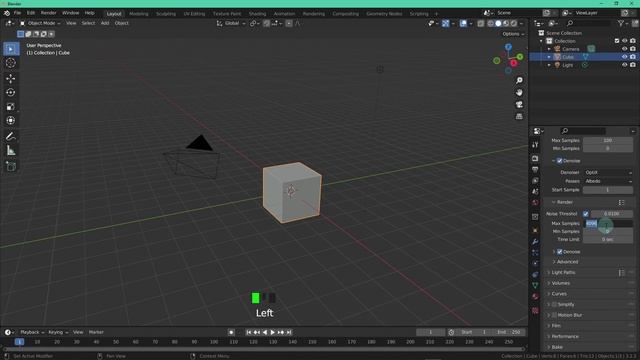
Task: Uncheck the viewport Denoise checkbox
Action: click(560, 161)
